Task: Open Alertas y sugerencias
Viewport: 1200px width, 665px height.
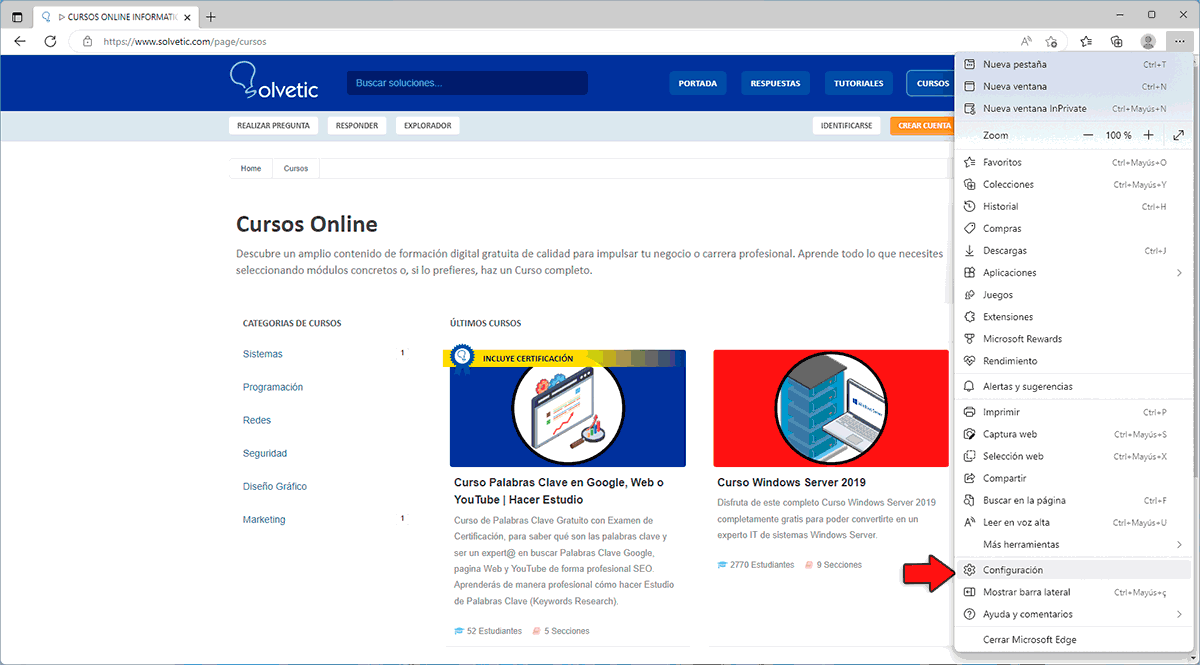Action: pyautogui.click(x=1073, y=386)
